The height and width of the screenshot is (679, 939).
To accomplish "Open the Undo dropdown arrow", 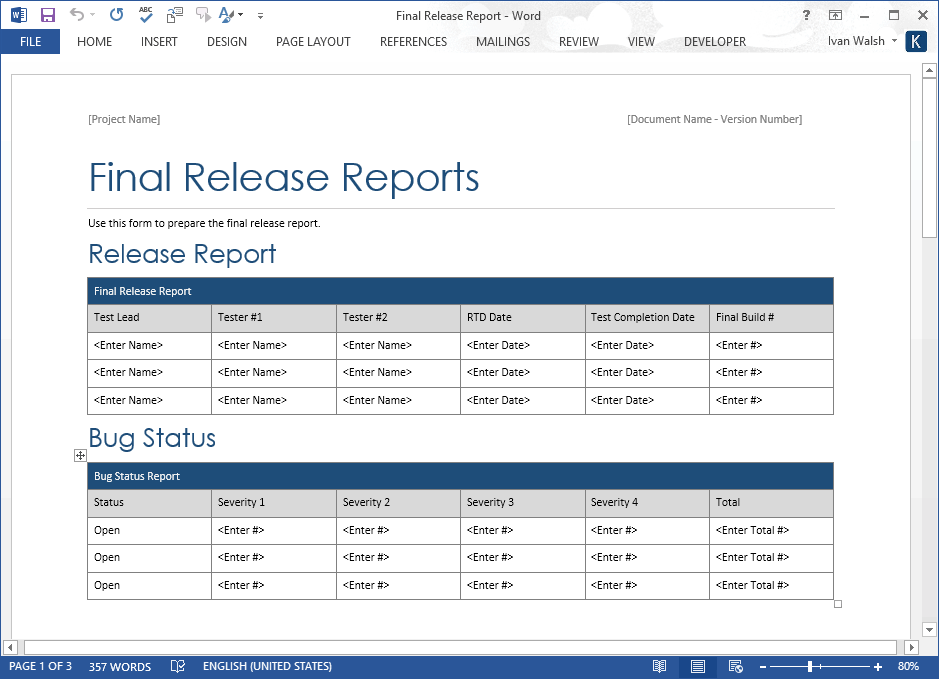I will pos(92,15).
